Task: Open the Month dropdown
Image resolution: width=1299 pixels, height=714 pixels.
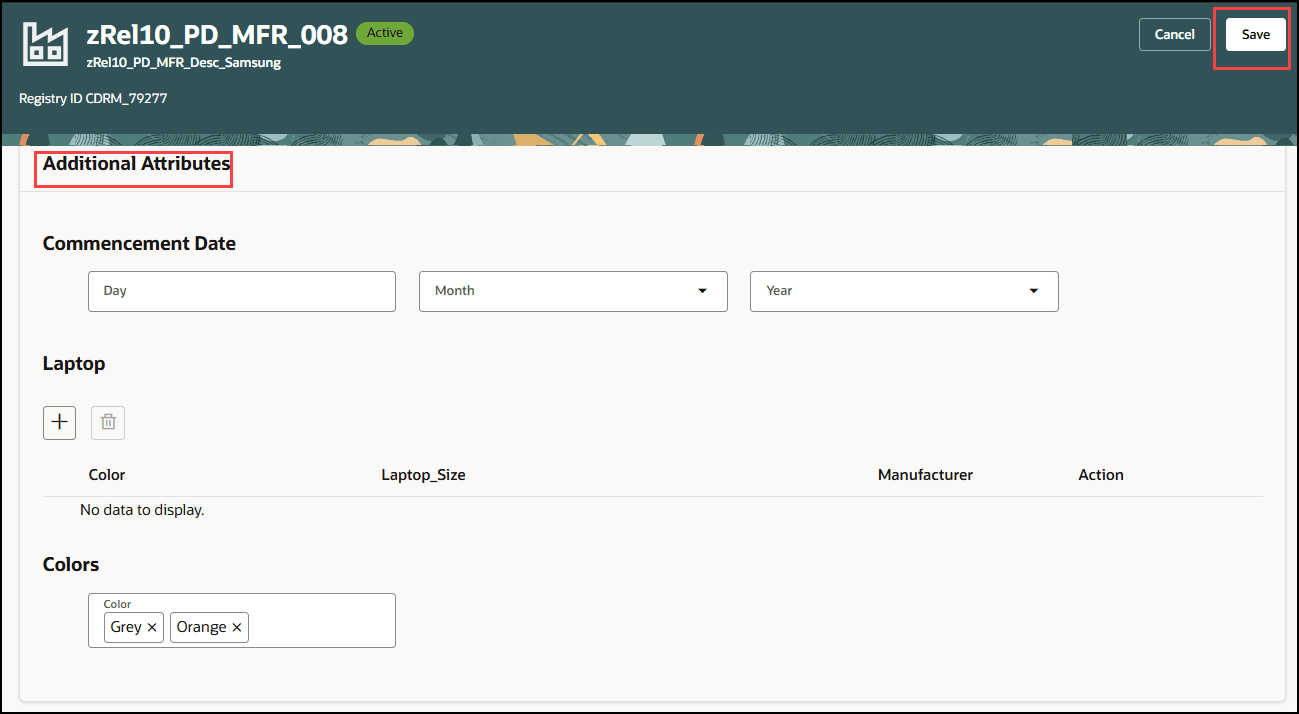Action: pyautogui.click(x=573, y=290)
